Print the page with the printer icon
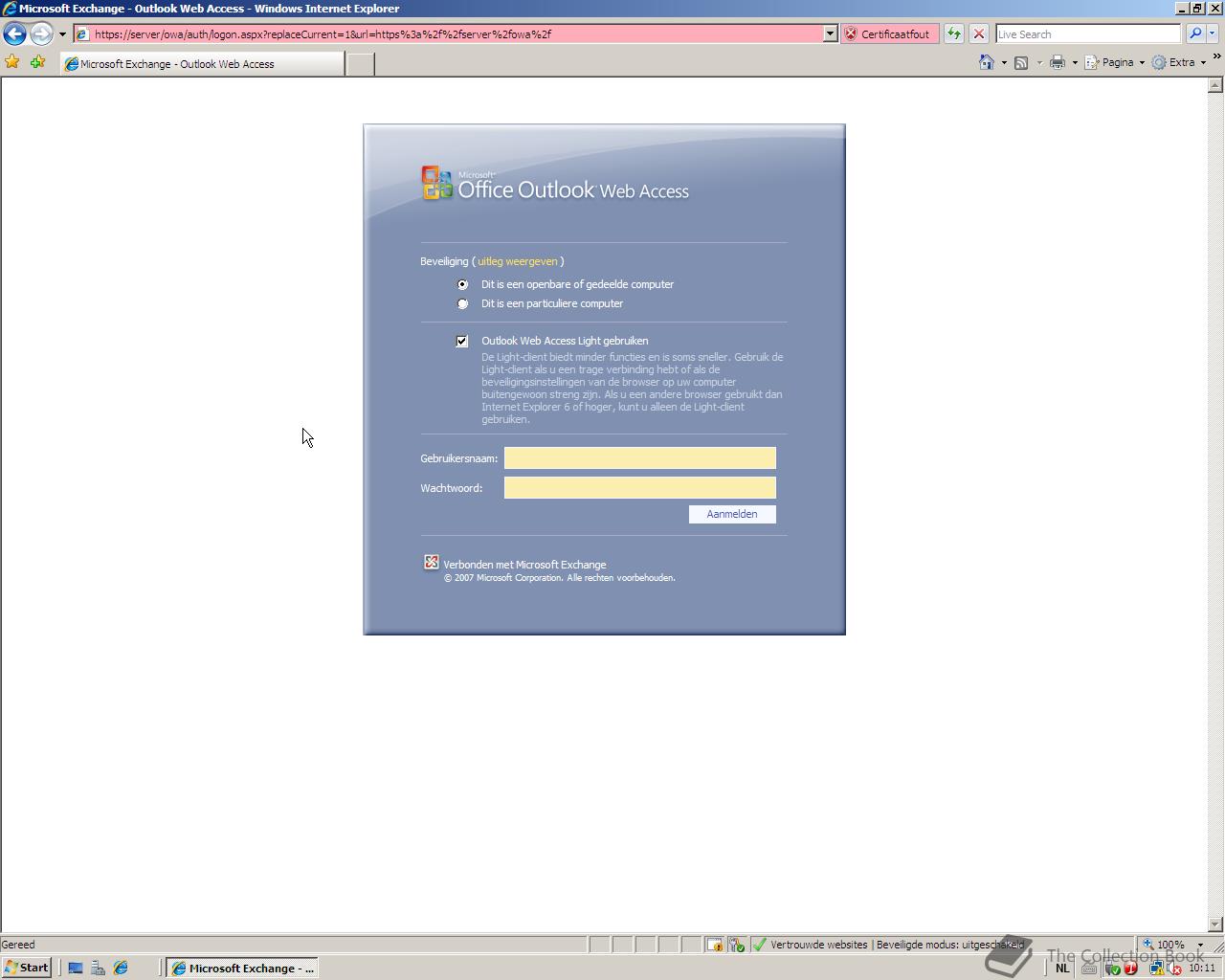Screen dimensions: 1225x980 pos(1058,63)
